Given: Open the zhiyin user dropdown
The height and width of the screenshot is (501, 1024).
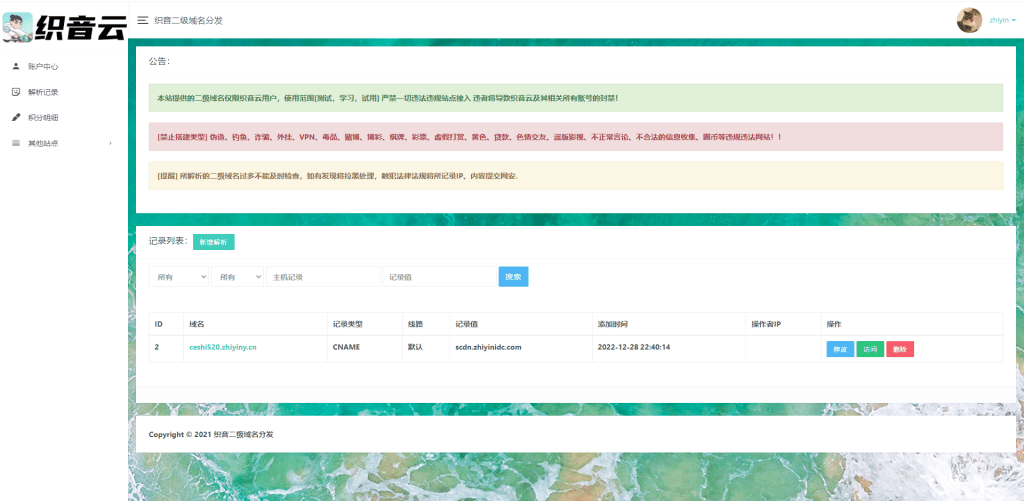Looking at the screenshot, I should pos(1002,20).
